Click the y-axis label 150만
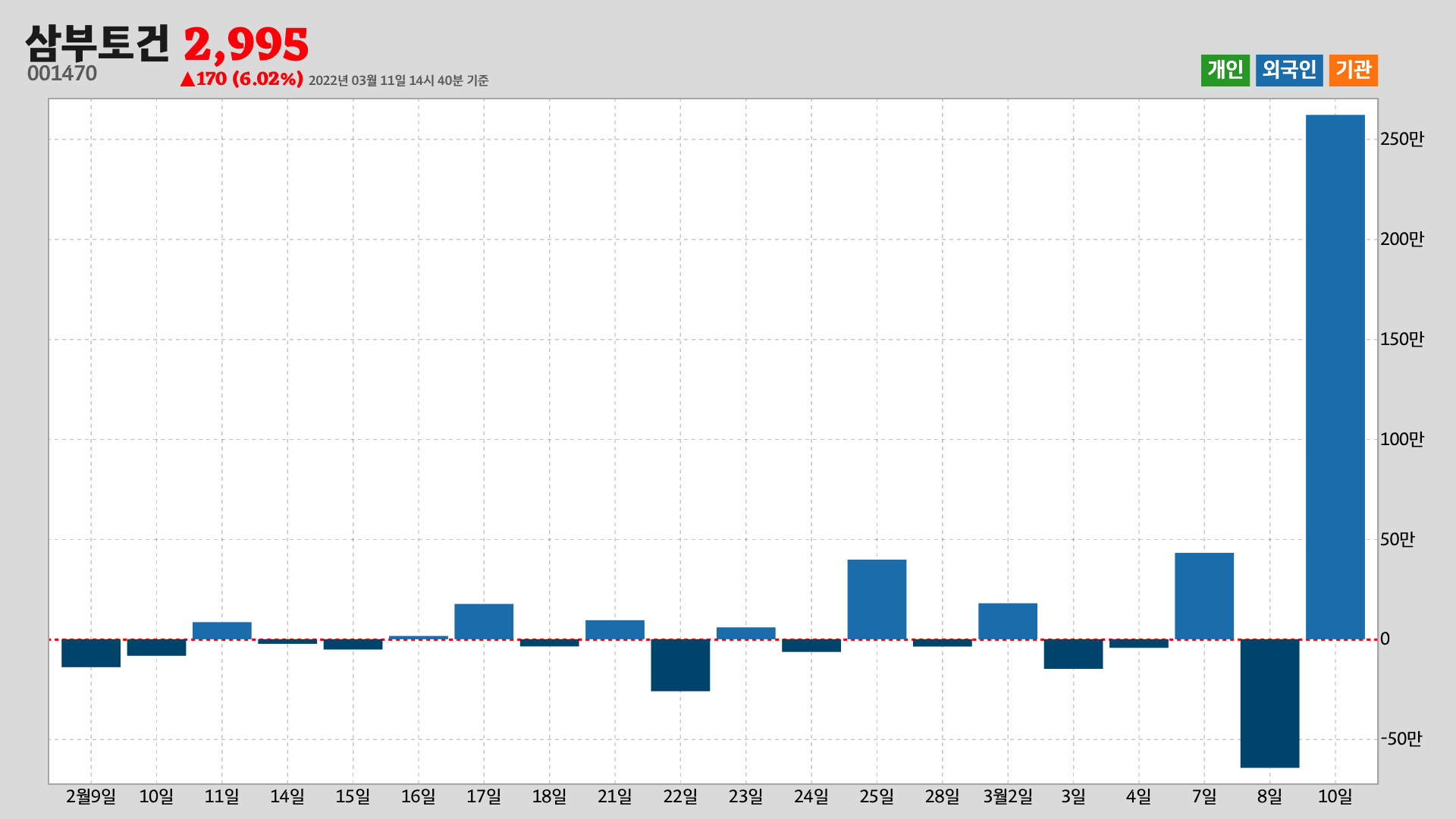The height and width of the screenshot is (819, 1456). [1402, 339]
